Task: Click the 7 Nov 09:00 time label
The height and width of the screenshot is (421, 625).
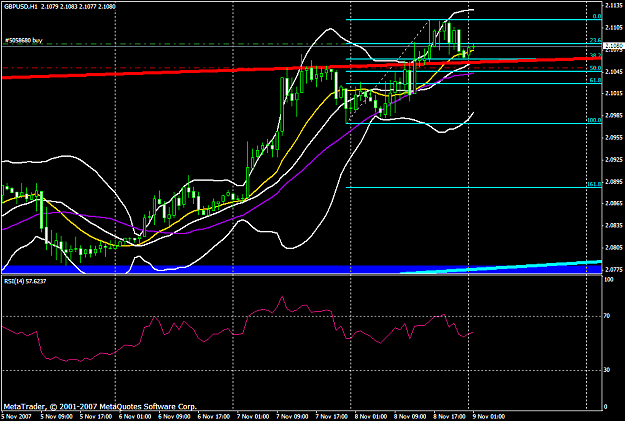Action: [x=293, y=417]
